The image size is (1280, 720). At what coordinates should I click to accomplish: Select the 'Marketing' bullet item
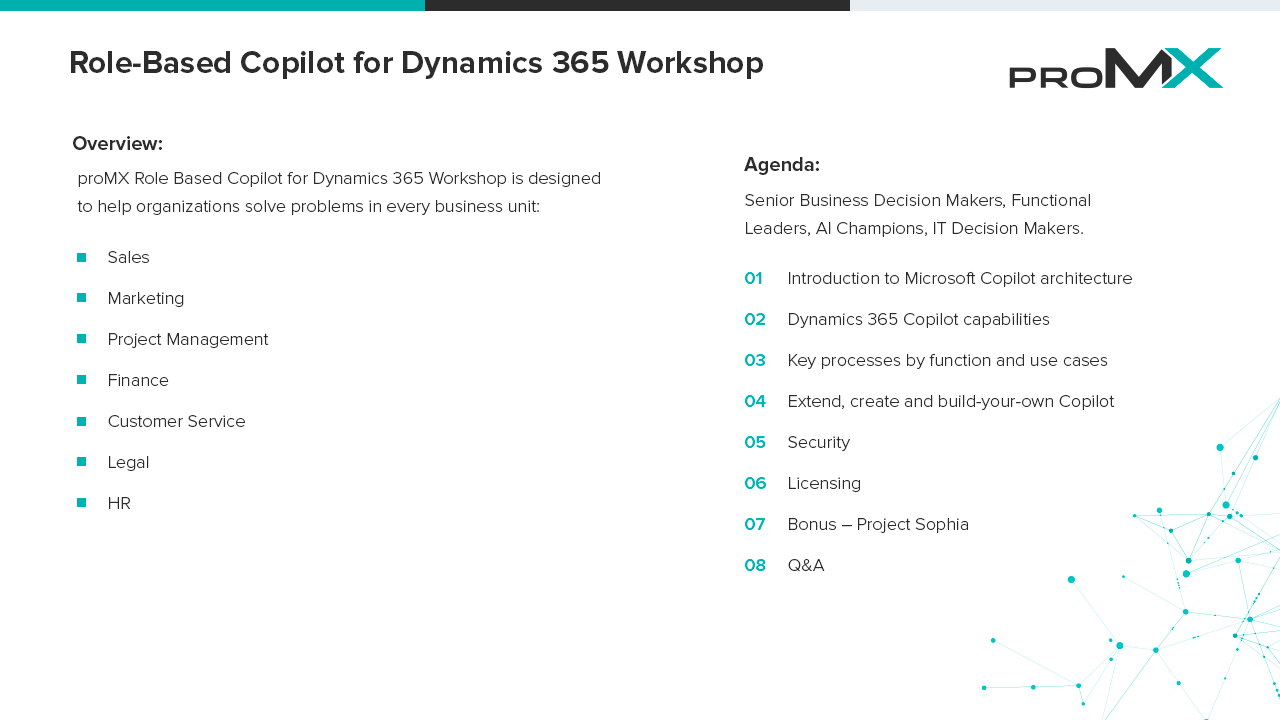(146, 298)
